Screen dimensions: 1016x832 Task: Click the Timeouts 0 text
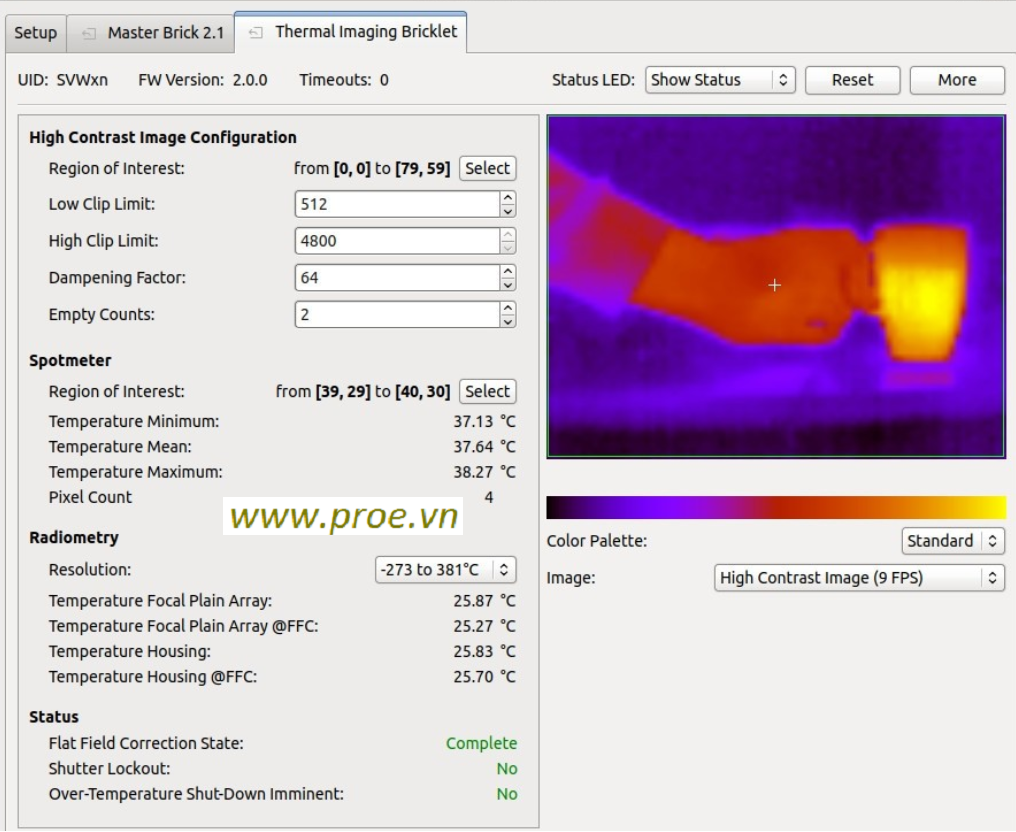click(x=344, y=80)
